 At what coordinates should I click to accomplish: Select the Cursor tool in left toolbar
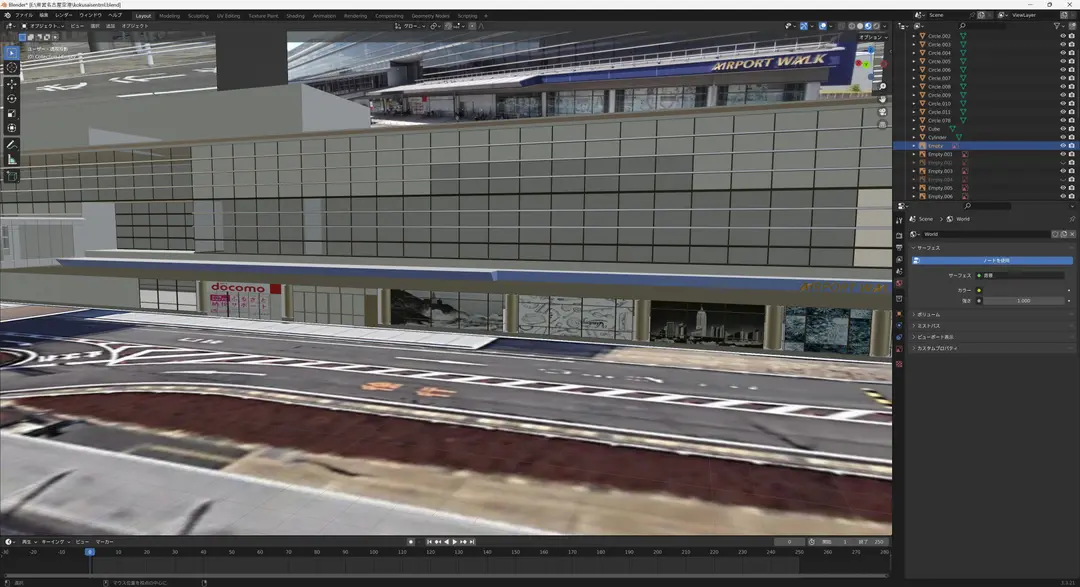point(12,68)
